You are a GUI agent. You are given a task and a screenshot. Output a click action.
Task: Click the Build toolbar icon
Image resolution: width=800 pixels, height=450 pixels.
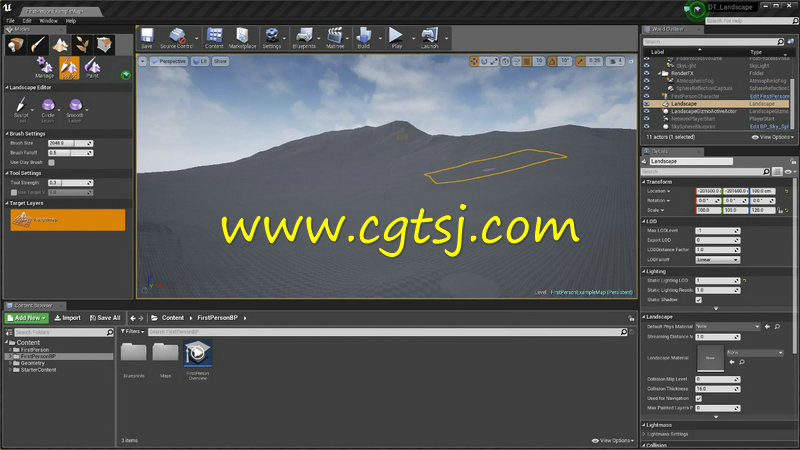[364, 38]
